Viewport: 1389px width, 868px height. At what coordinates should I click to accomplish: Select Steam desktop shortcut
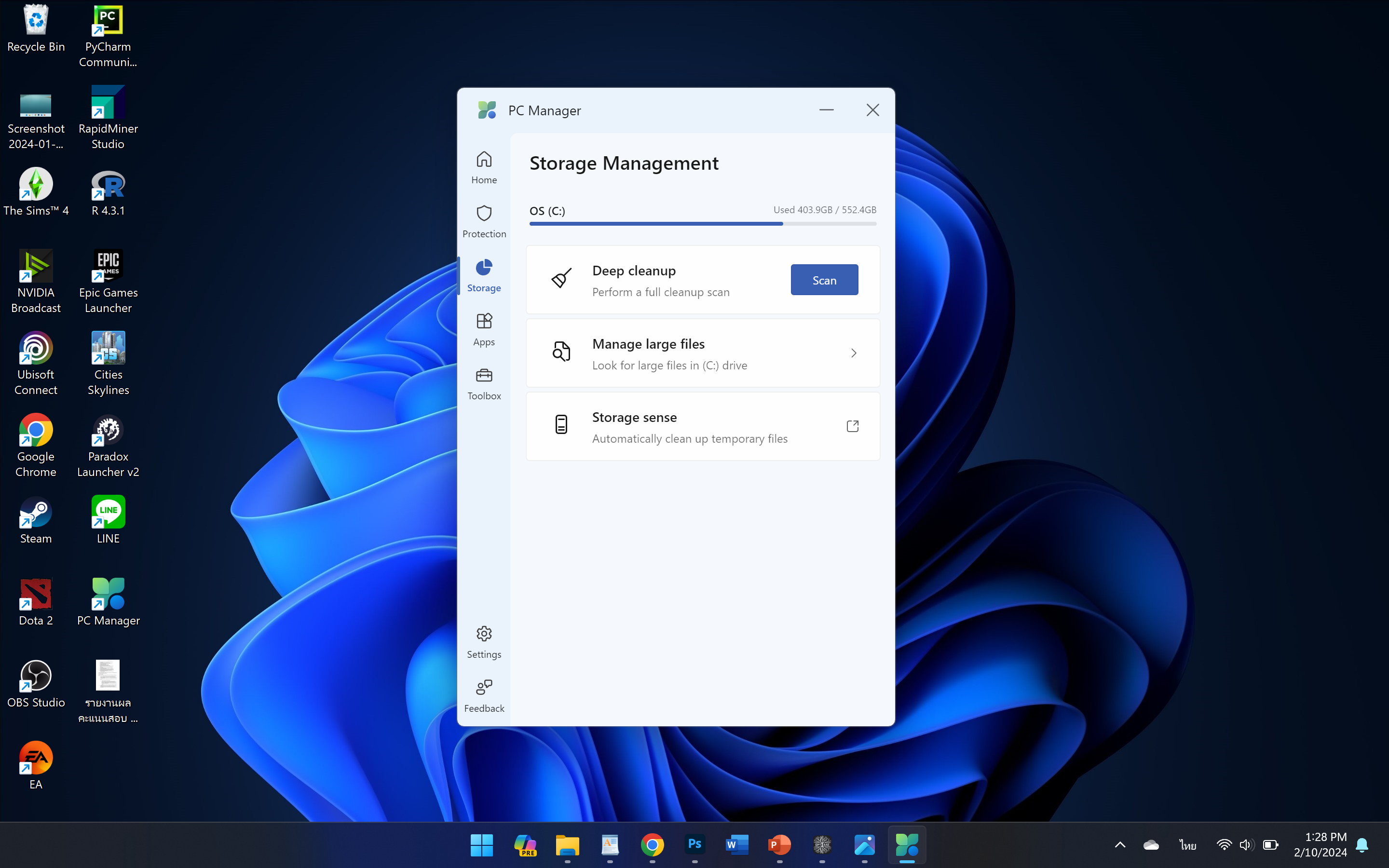coord(36,520)
